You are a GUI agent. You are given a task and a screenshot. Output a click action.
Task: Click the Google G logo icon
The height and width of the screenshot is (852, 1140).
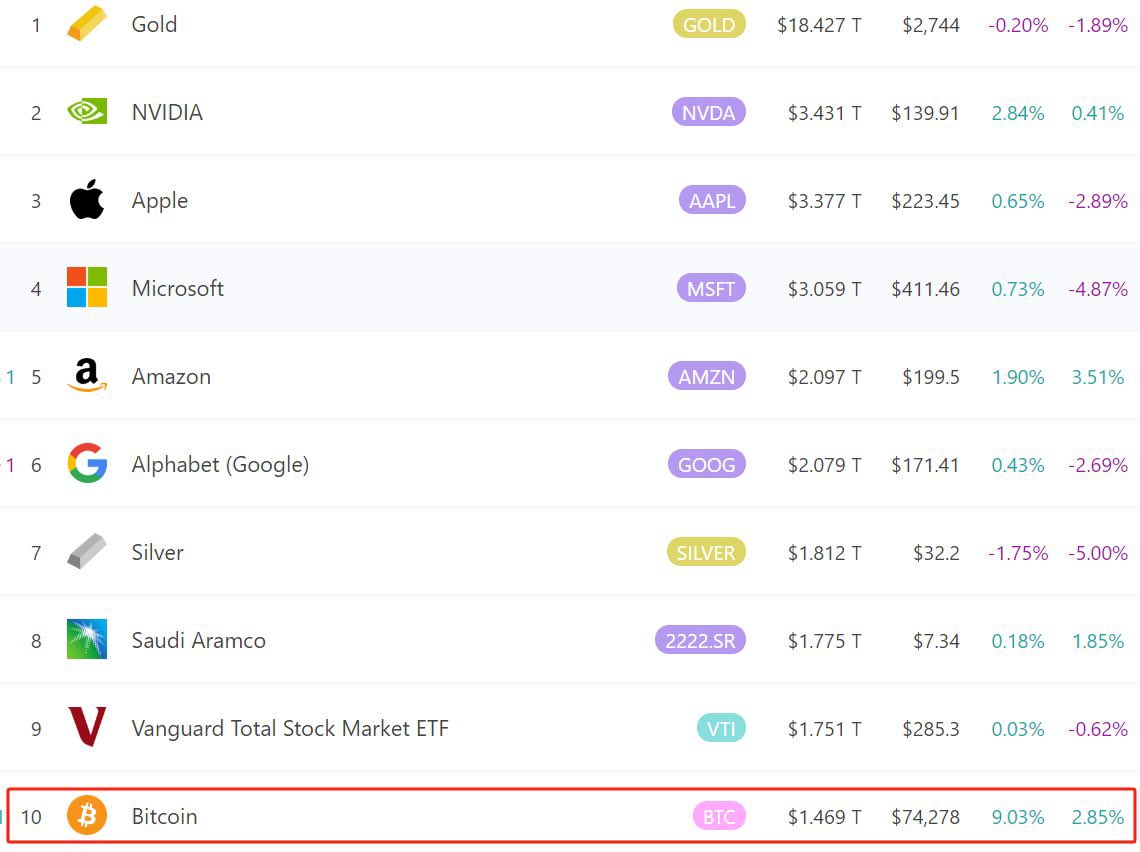(x=87, y=463)
